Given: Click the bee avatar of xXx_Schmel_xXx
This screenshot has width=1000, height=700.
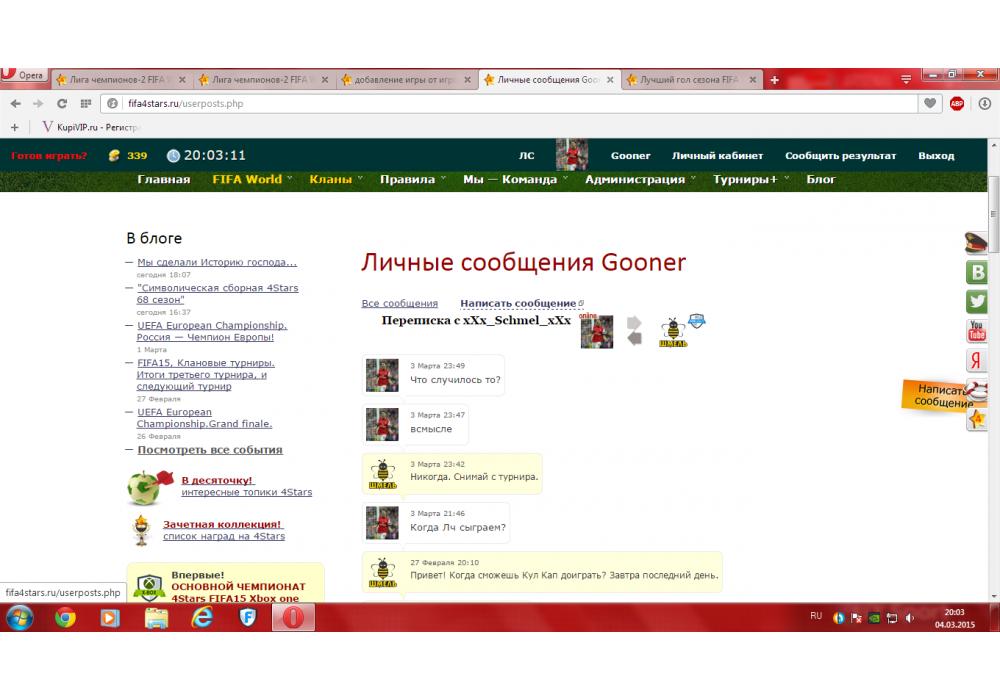Looking at the screenshot, I should (x=673, y=331).
